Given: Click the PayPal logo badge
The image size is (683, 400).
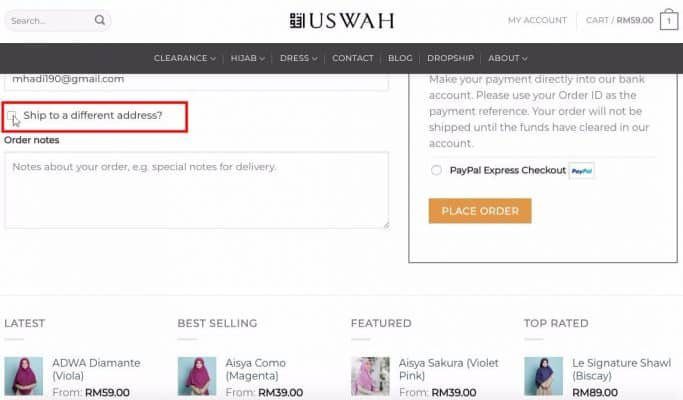Looking at the screenshot, I should (582, 170).
